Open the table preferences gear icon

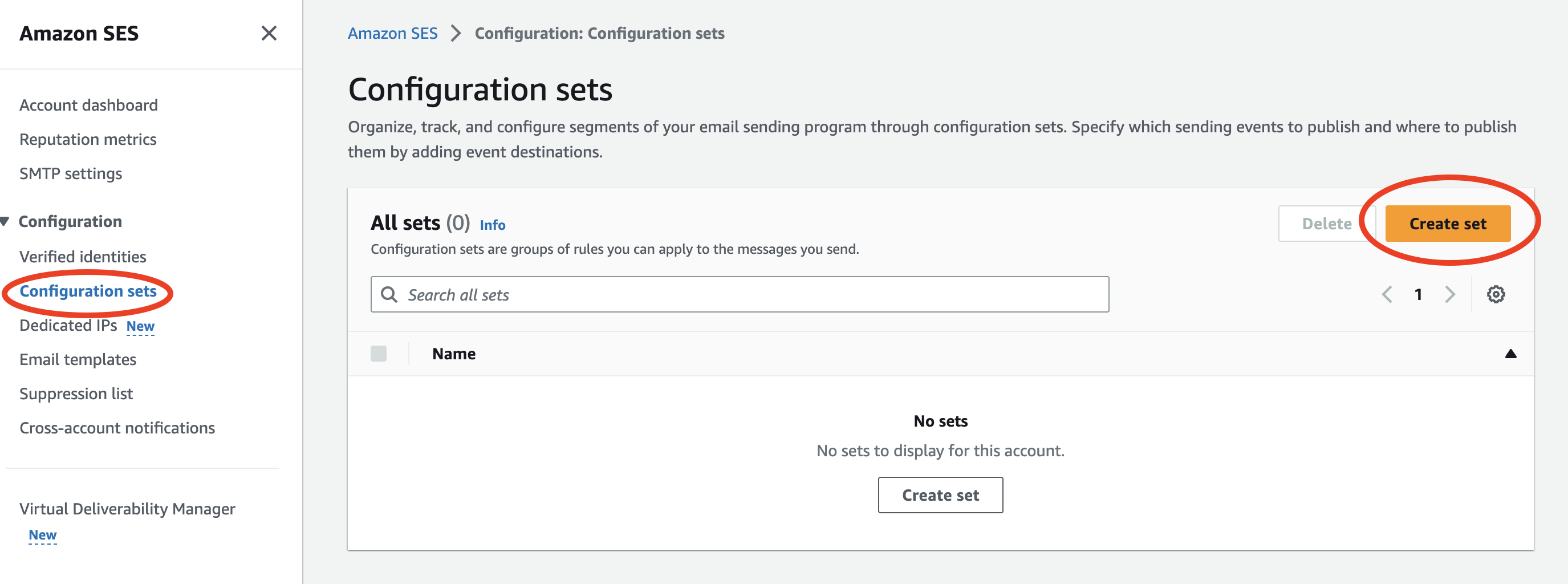pos(1496,294)
